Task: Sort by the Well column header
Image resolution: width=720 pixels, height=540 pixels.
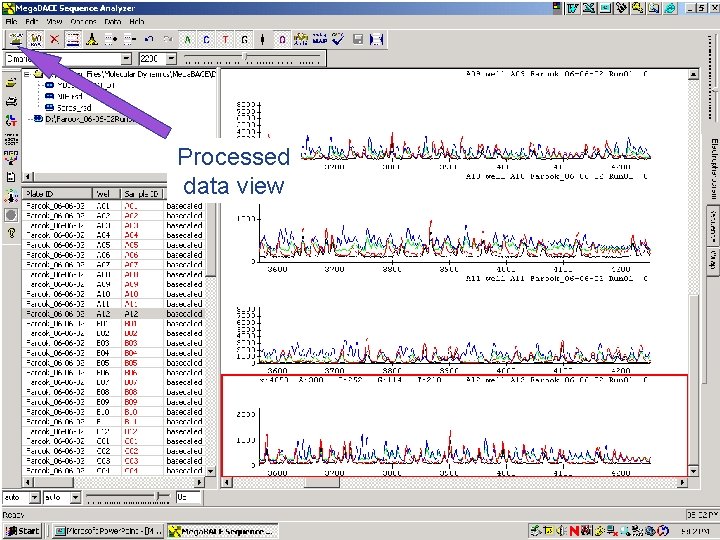Action: pos(106,194)
